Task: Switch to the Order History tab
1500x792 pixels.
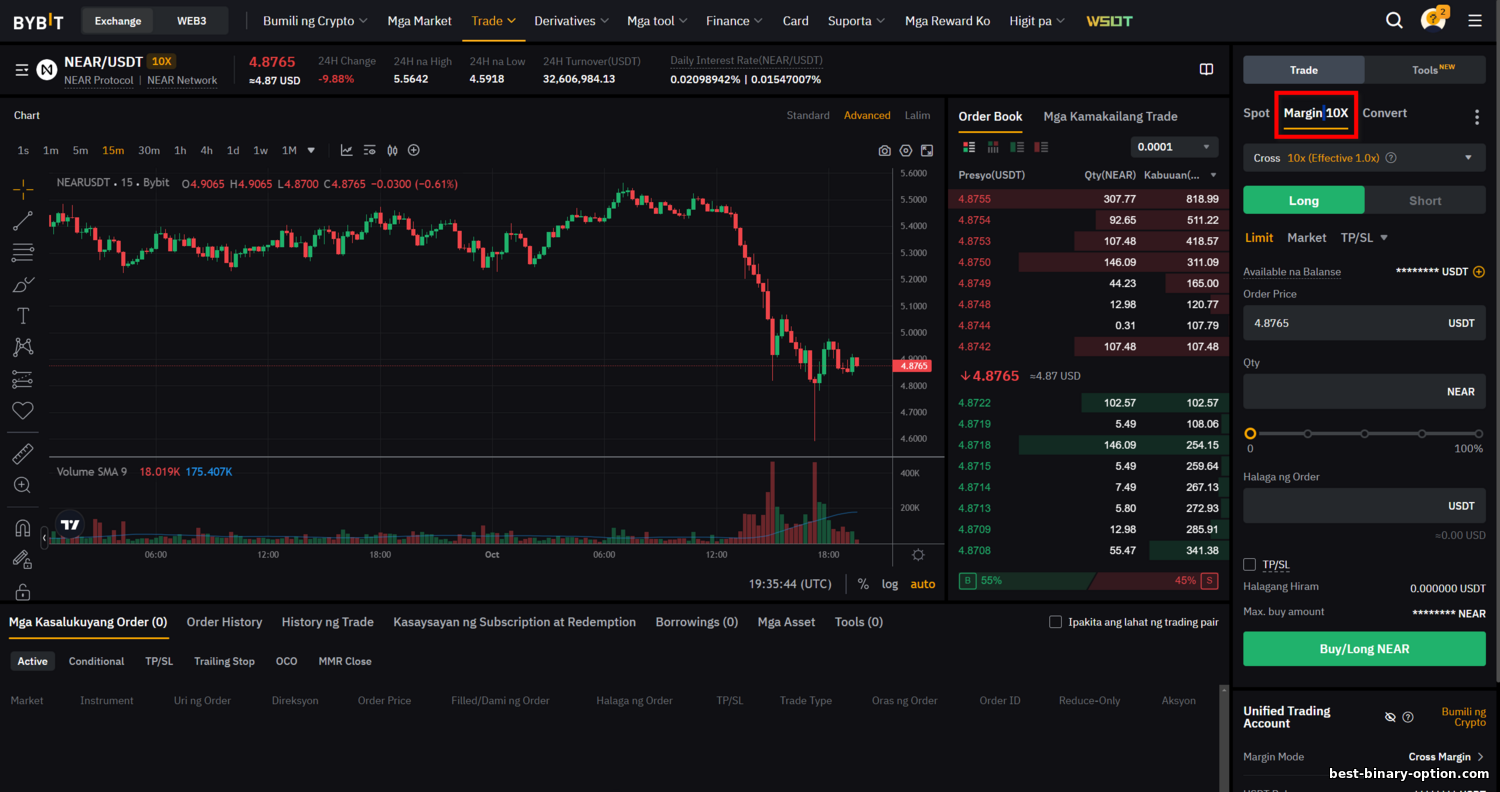Action: pyautogui.click(x=224, y=622)
